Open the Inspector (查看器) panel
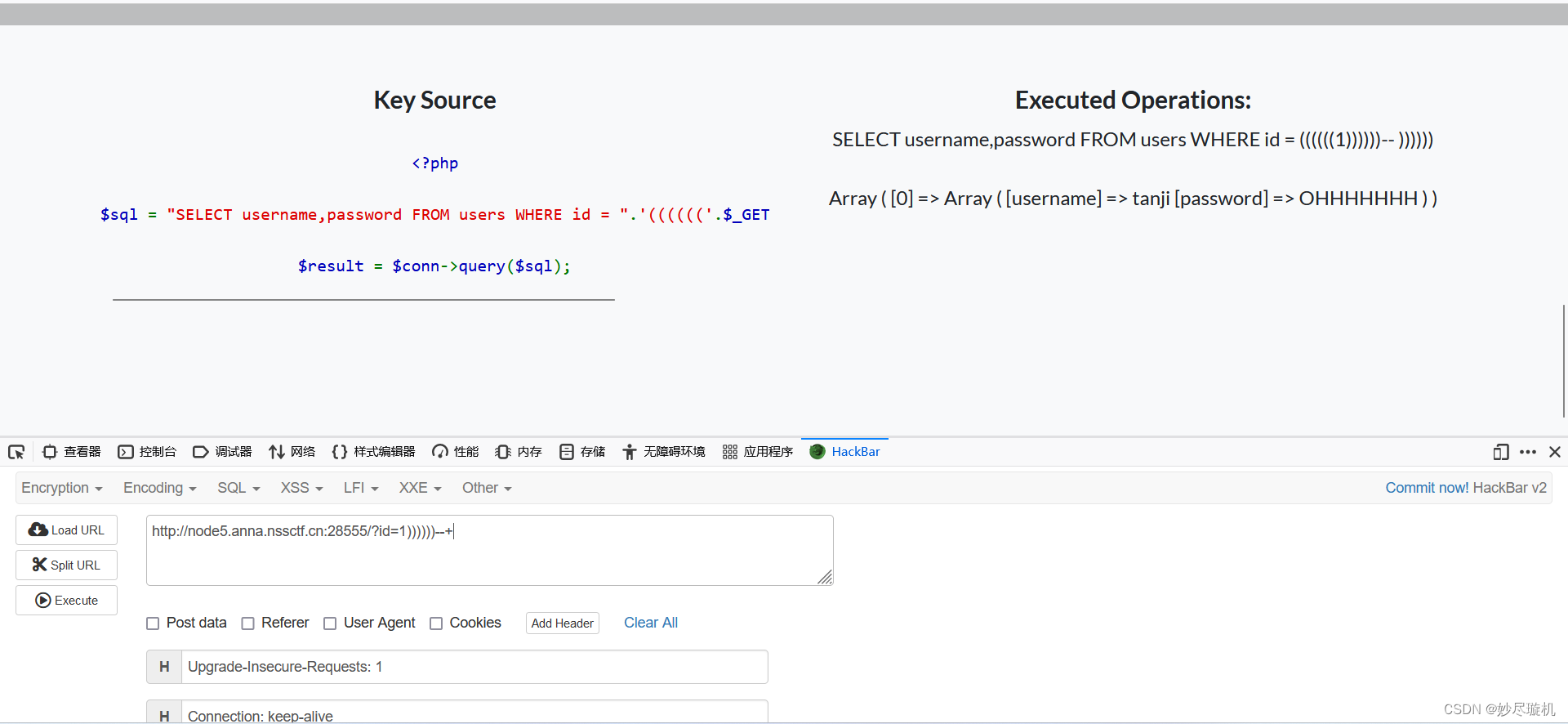The image size is (1568, 724). pos(72,452)
